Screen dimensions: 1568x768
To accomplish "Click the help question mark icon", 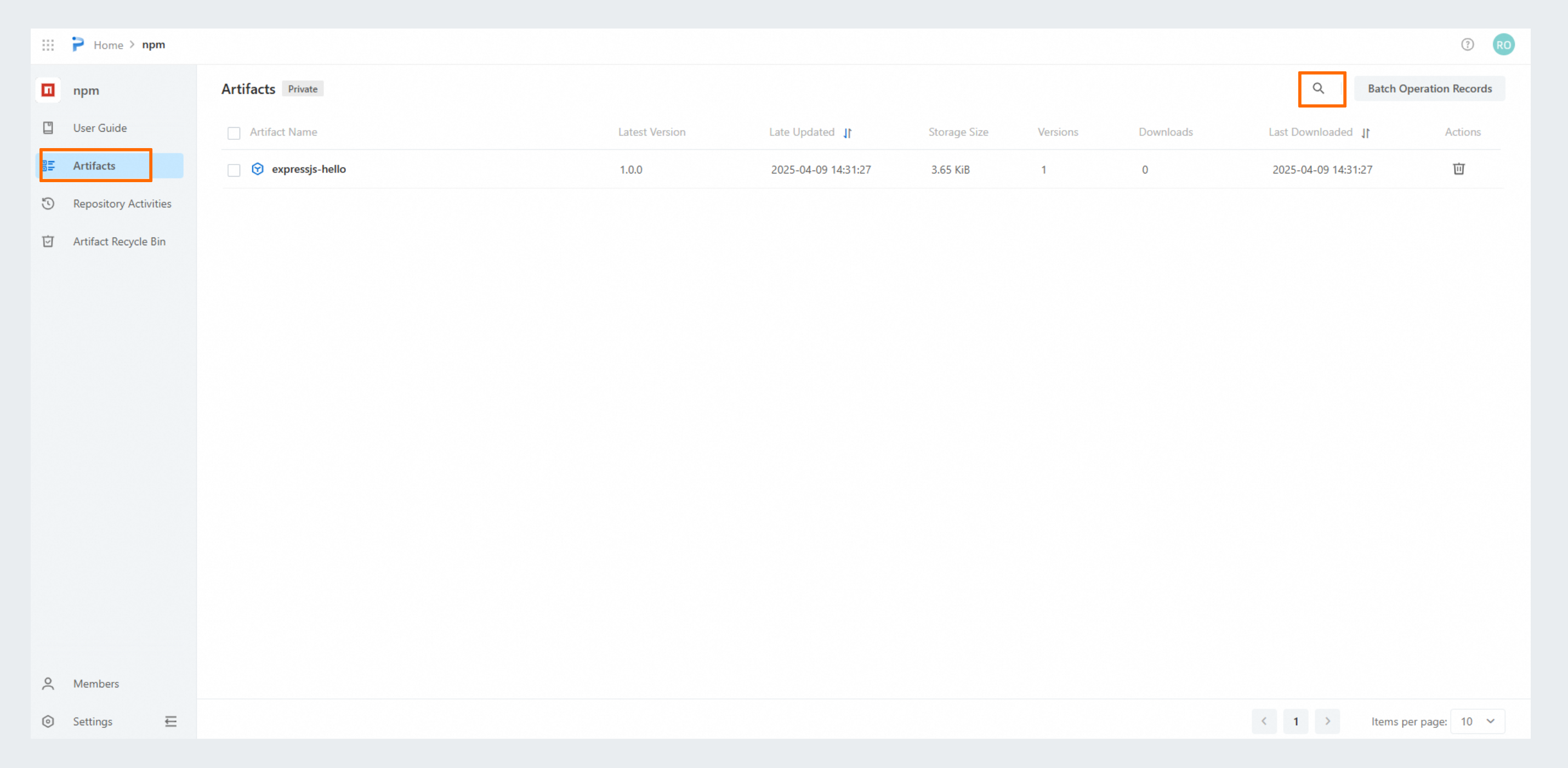I will pos(1467,44).
